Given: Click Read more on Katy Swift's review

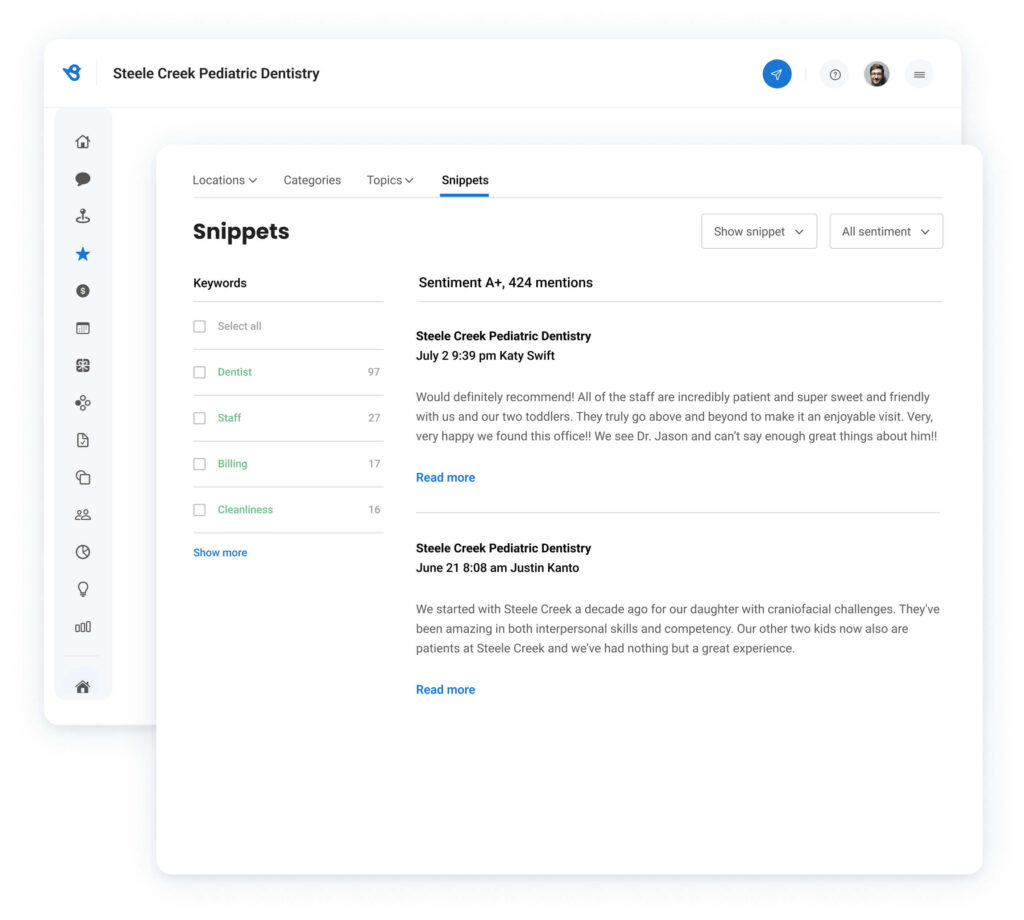Looking at the screenshot, I should (x=445, y=478).
